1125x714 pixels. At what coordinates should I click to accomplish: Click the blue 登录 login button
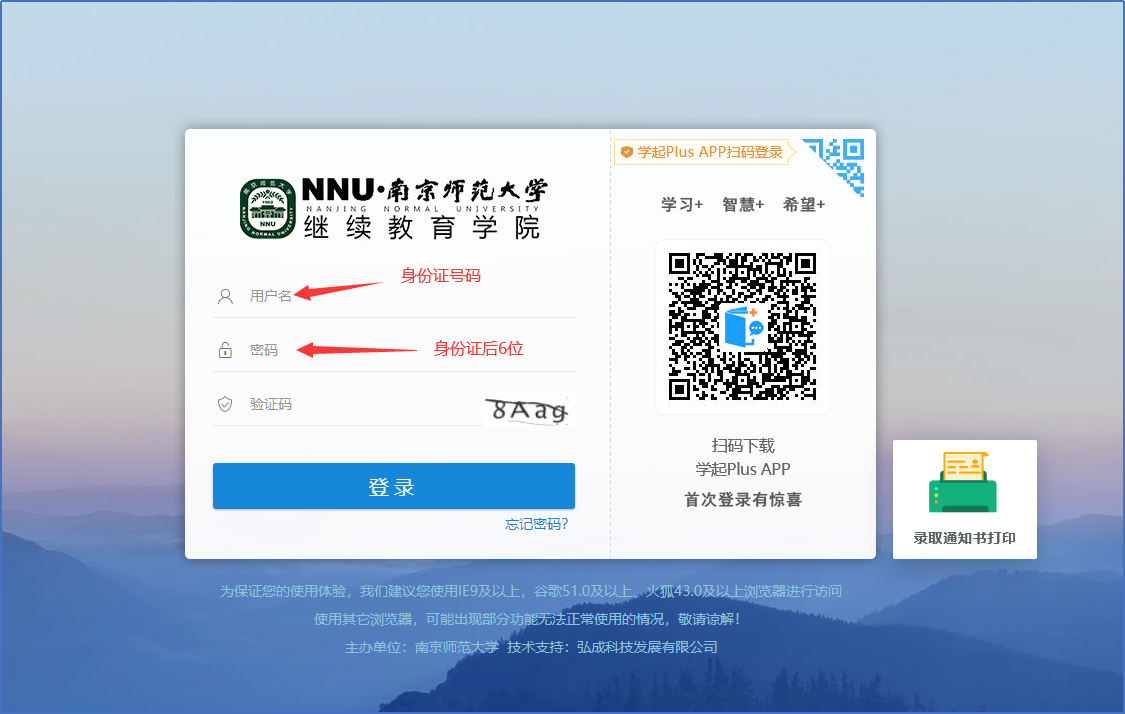[x=394, y=487]
